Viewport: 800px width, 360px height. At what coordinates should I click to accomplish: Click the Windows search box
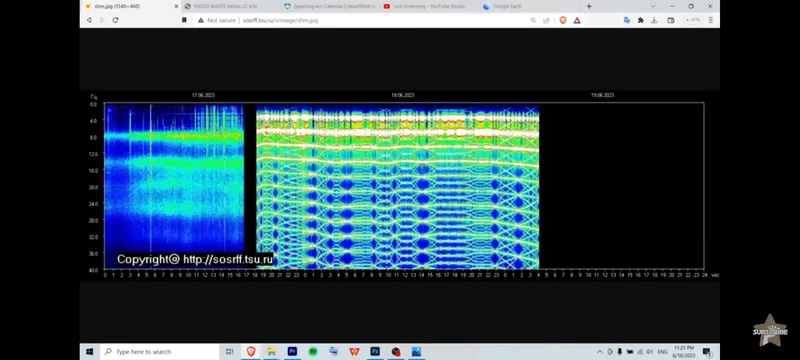(160, 351)
